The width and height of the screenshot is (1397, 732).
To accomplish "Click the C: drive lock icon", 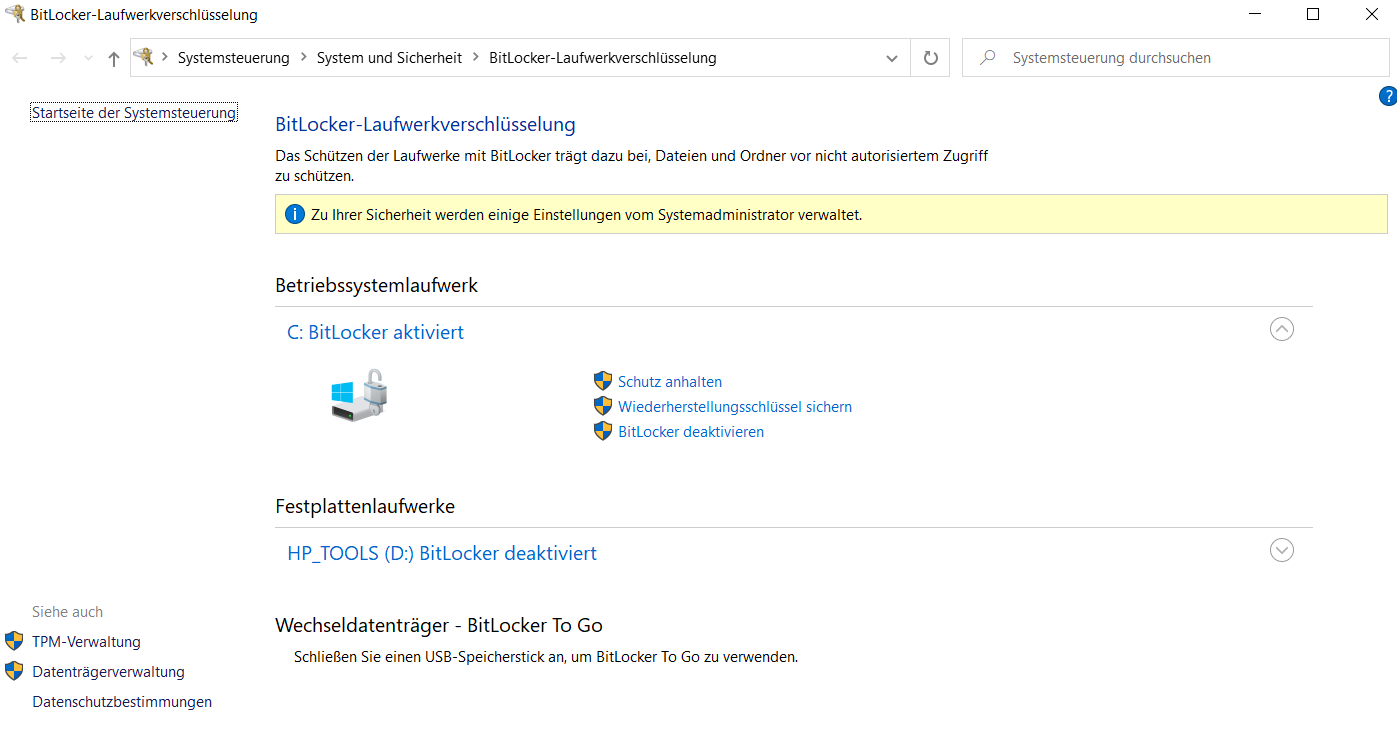I will [x=359, y=395].
